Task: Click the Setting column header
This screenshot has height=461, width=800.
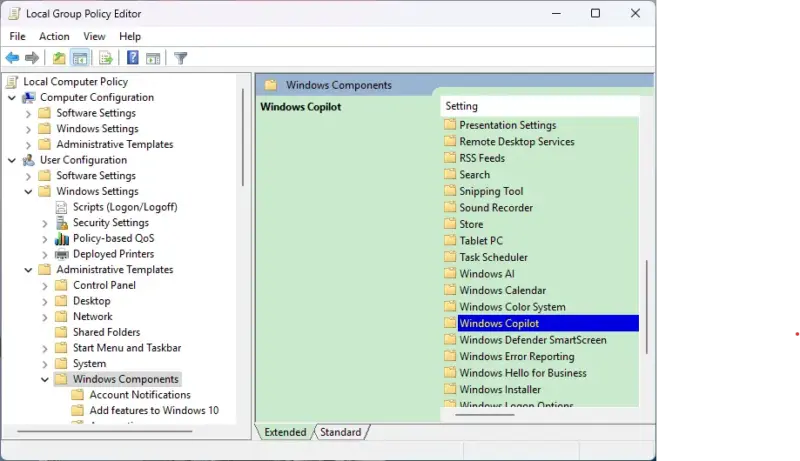Action: coord(540,106)
